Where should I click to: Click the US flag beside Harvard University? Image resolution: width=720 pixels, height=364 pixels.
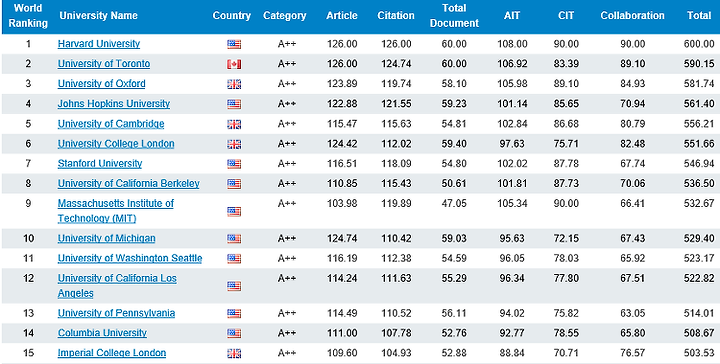tap(234, 45)
